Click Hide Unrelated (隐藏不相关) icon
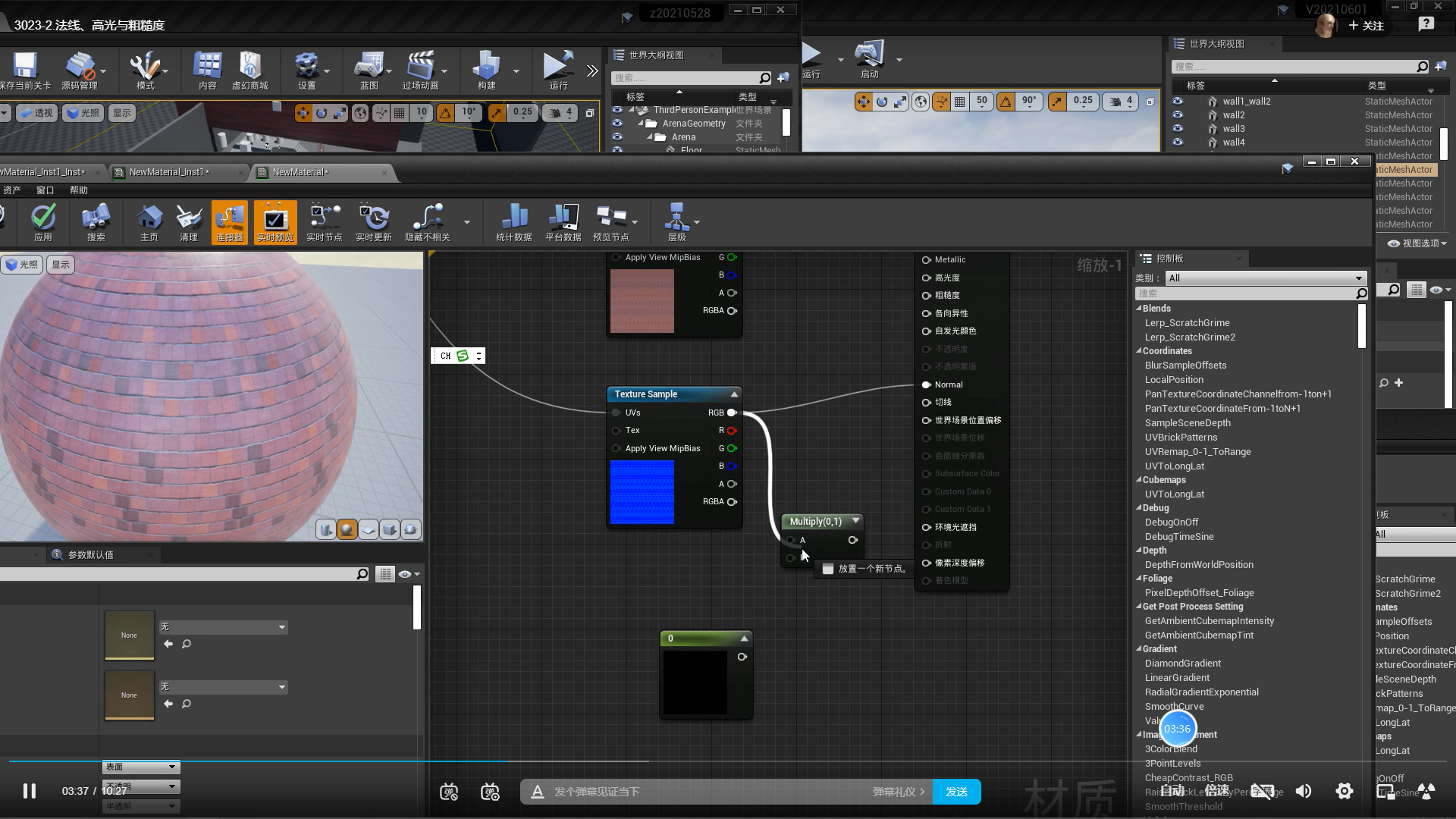Screen dimensions: 1456x819 (428, 222)
